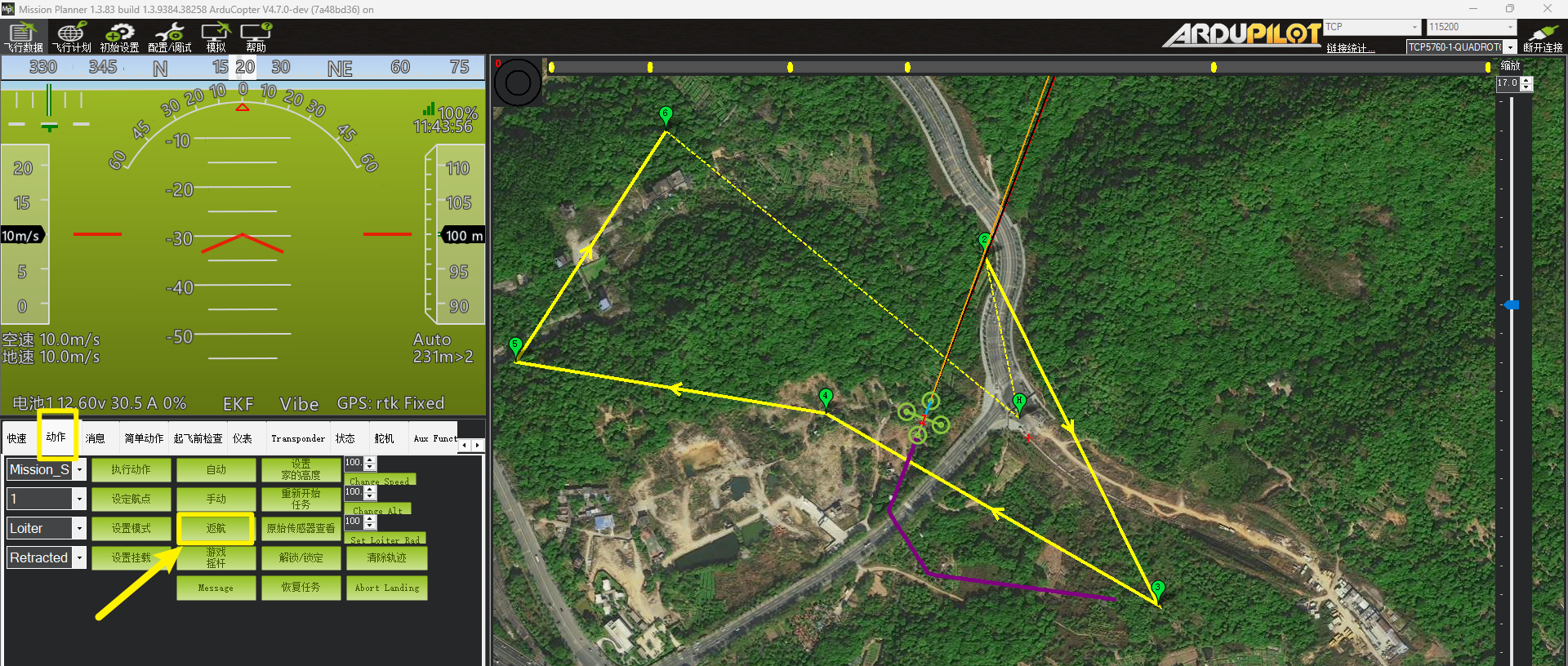Click green waypoint 6 marker on map

point(666,115)
